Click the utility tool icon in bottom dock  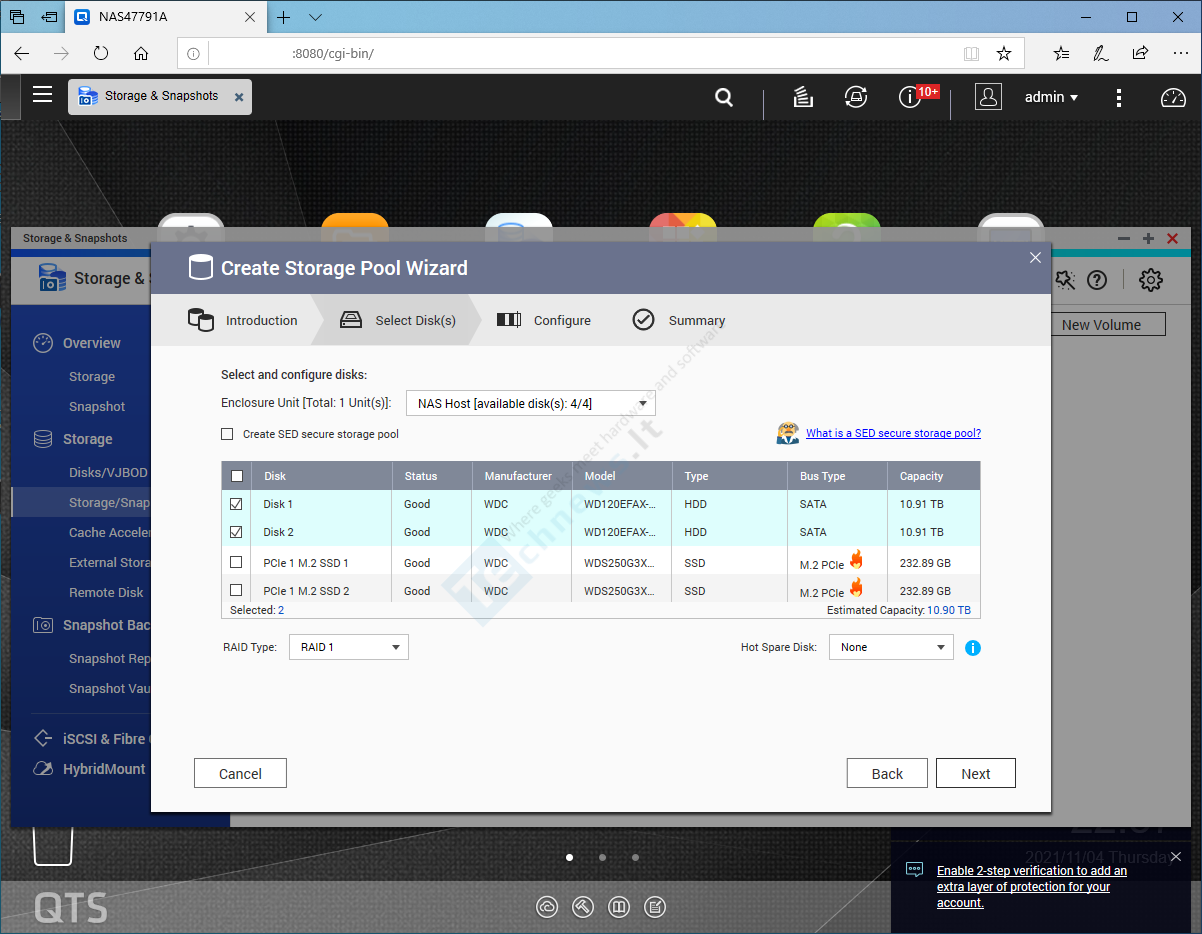point(583,907)
